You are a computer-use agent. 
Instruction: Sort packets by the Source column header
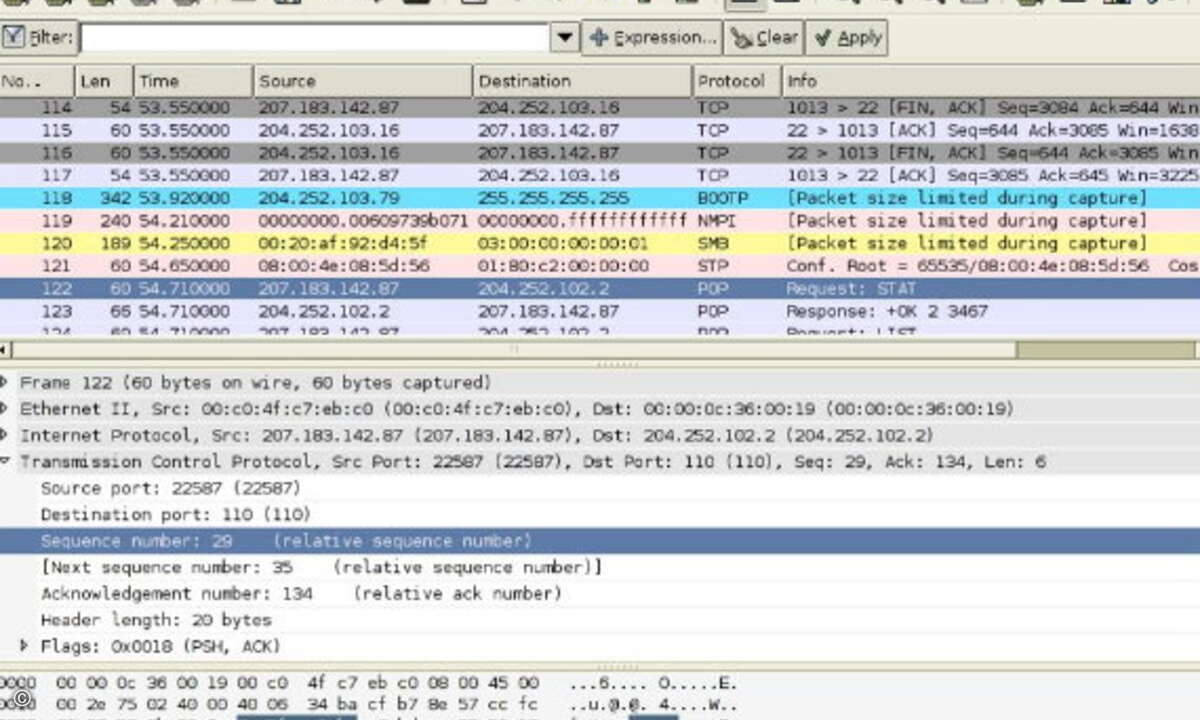(363, 81)
